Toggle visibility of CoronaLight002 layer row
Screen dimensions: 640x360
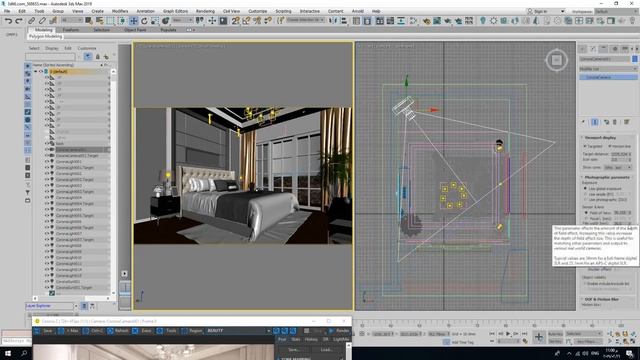[x=47, y=173]
